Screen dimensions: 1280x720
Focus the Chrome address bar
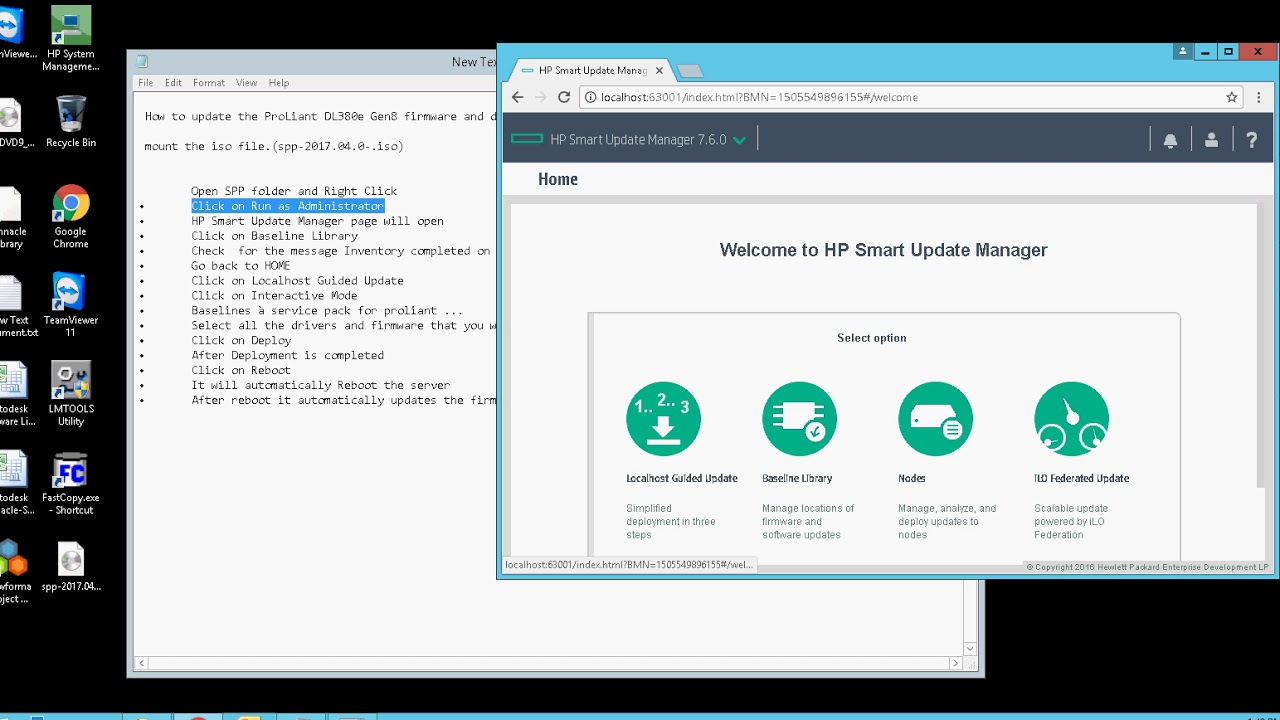click(910, 97)
